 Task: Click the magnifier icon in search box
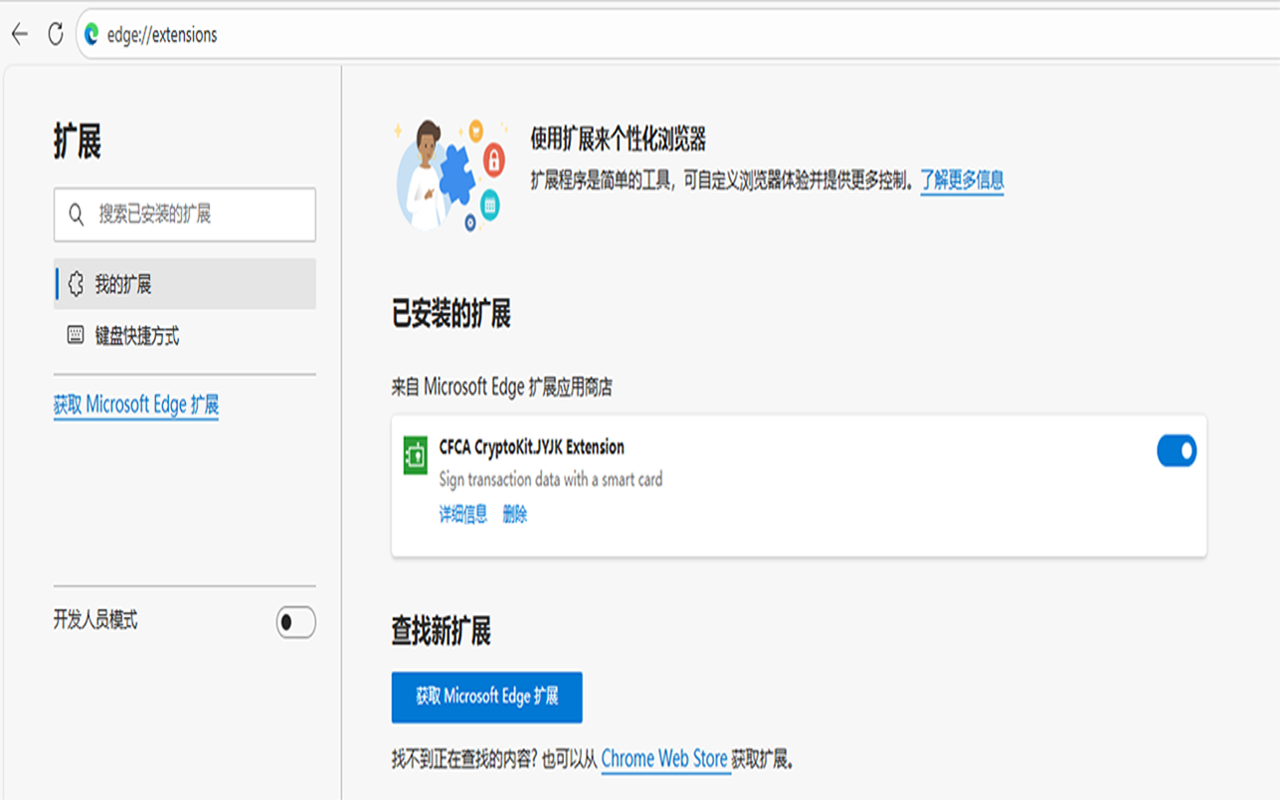coord(76,214)
